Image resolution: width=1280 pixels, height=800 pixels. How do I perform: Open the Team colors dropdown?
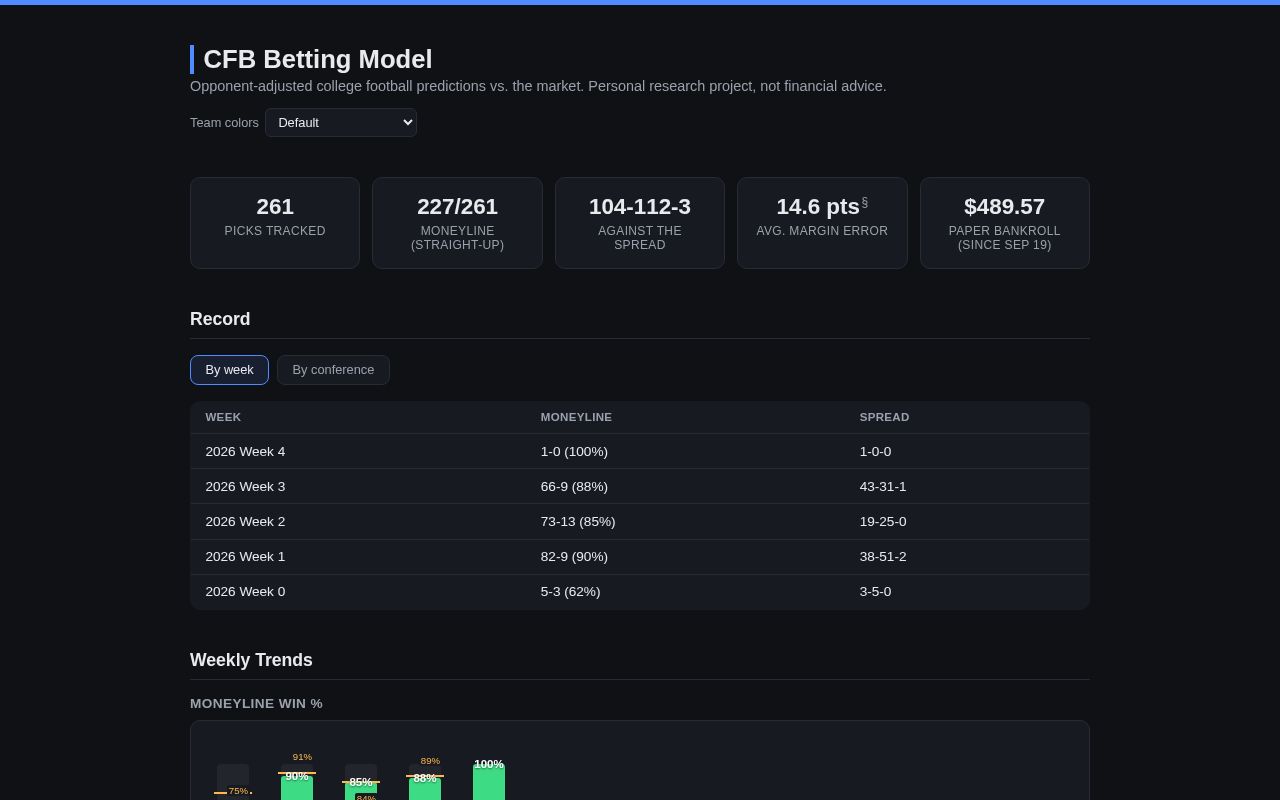341,122
